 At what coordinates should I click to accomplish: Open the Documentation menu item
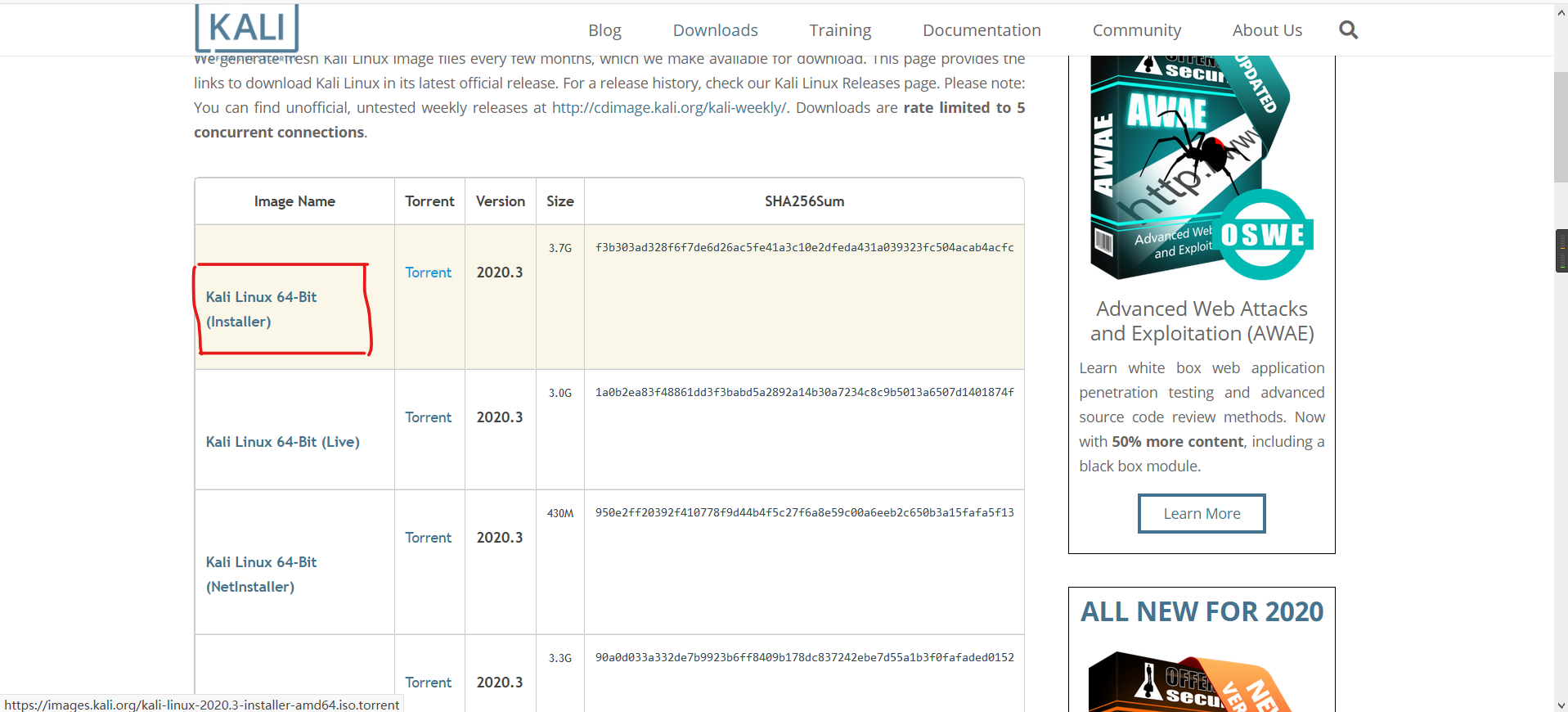pyautogui.click(x=982, y=30)
